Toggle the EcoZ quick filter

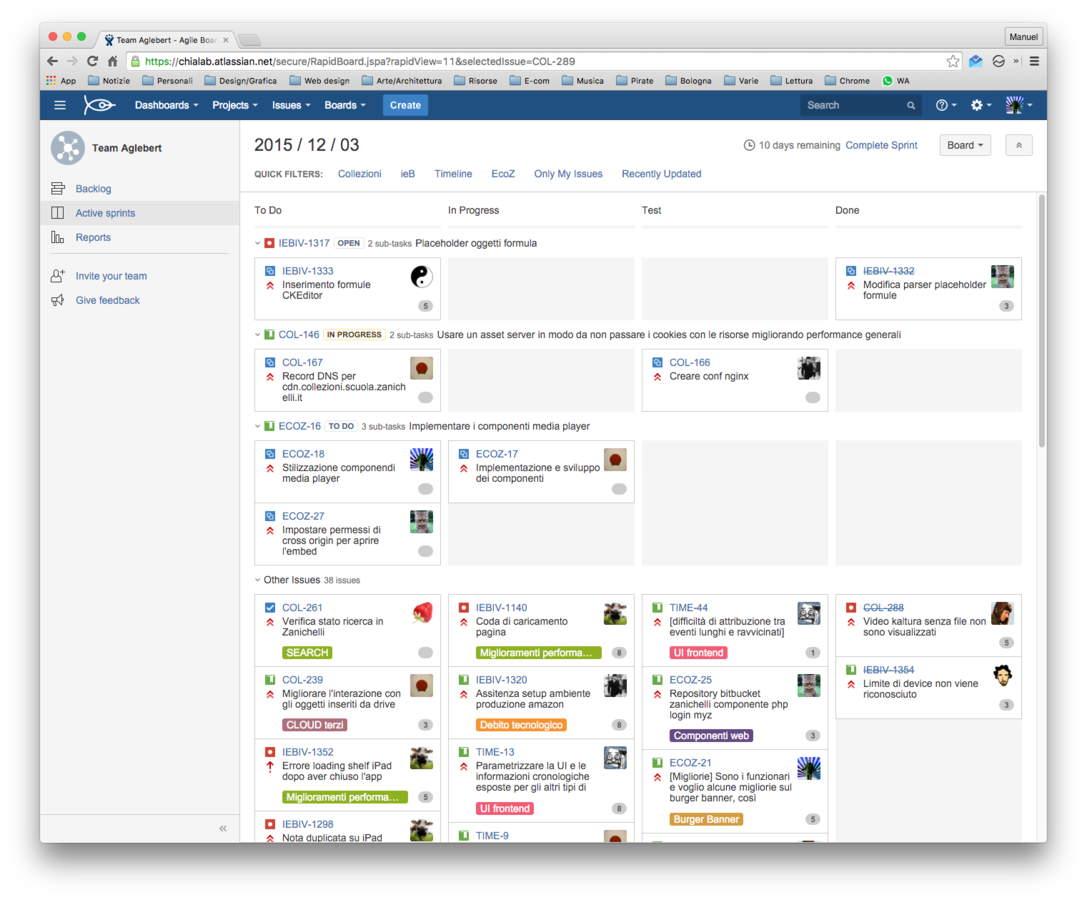click(503, 173)
